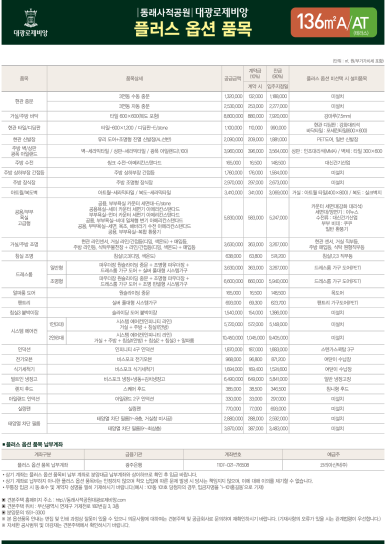386x544 pixels.
Task: Click the 대광로제비앙 crest logo at top left
Action: pyautogui.click(x=31, y=23)
